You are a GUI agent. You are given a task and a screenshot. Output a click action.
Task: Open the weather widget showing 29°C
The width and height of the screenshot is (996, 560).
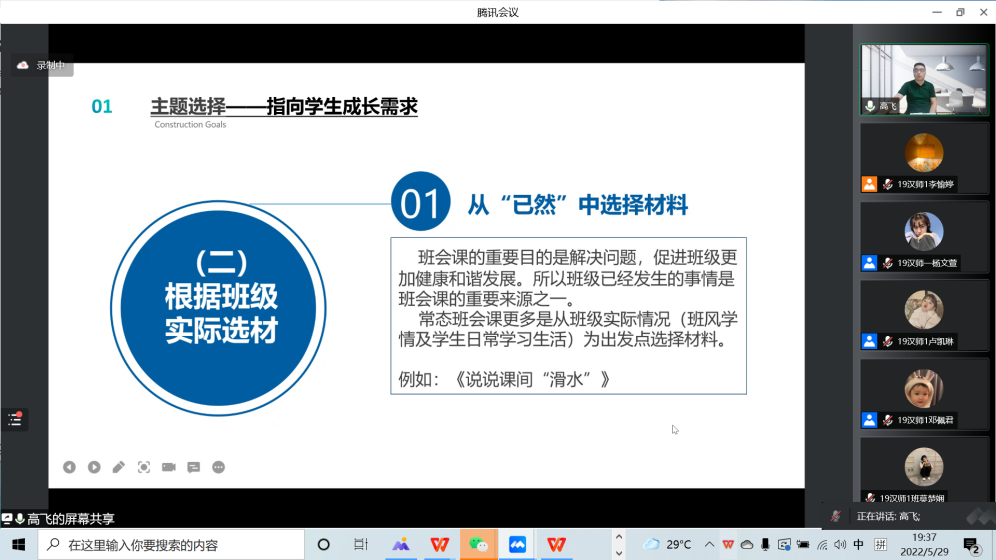[668, 545]
